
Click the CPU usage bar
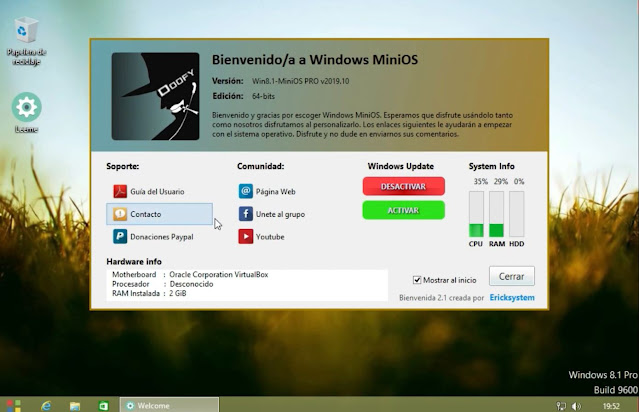tap(476, 214)
